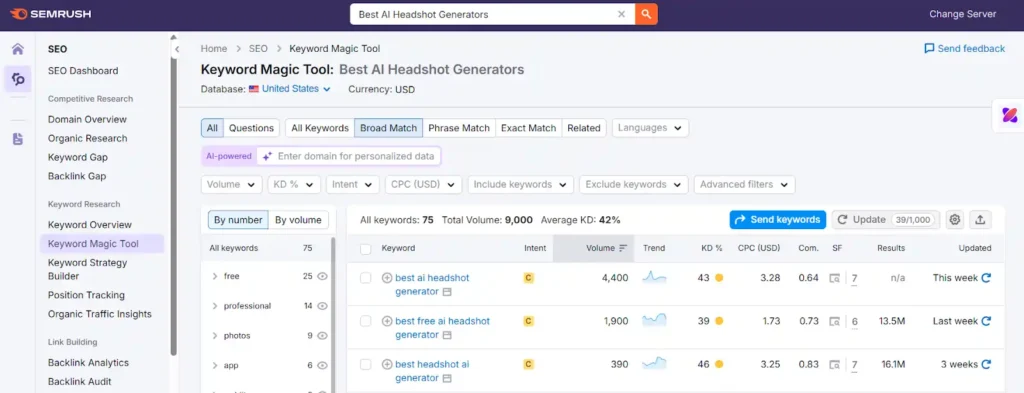Toggle eye icon for the photos group
Screen dimensions: 1024x393
(322, 336)
